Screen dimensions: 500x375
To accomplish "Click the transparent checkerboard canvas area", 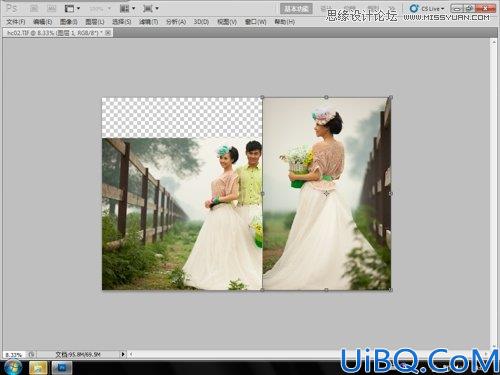I will point(182,118).
